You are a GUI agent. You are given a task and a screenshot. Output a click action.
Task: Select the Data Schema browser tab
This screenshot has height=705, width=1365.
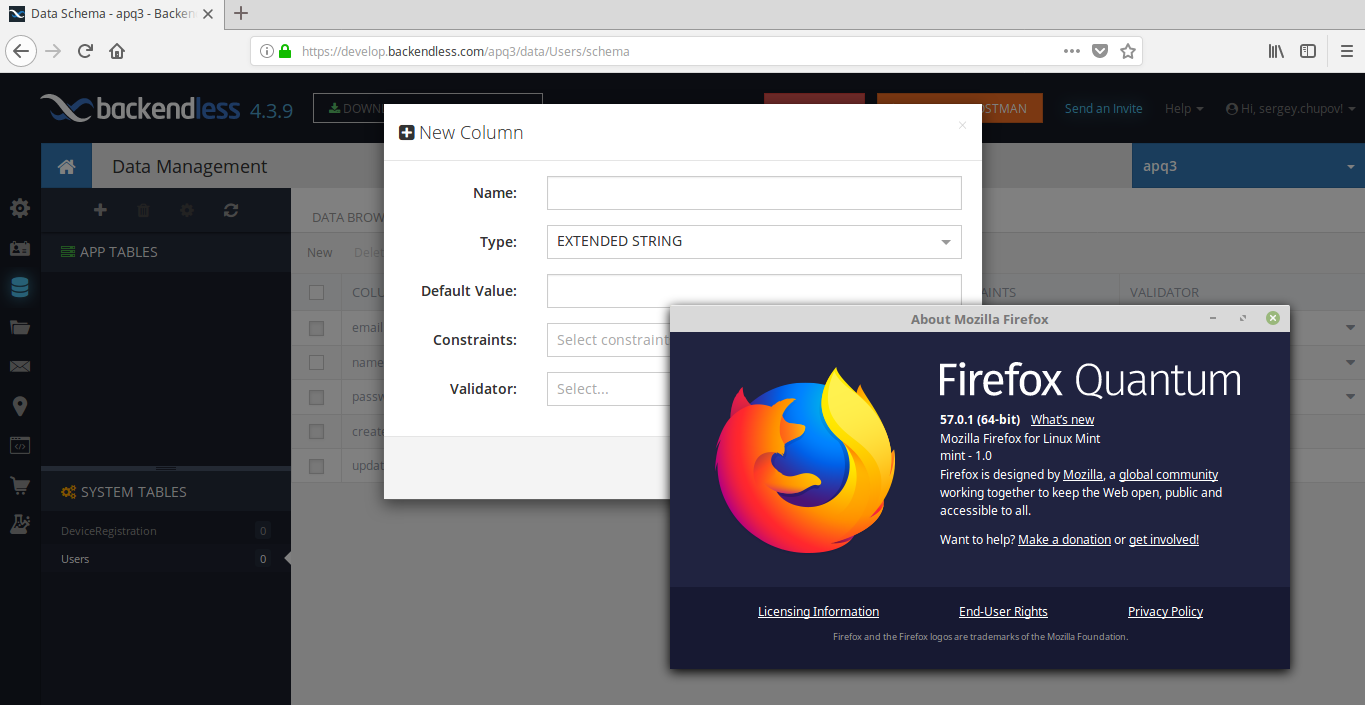[113, 14]
